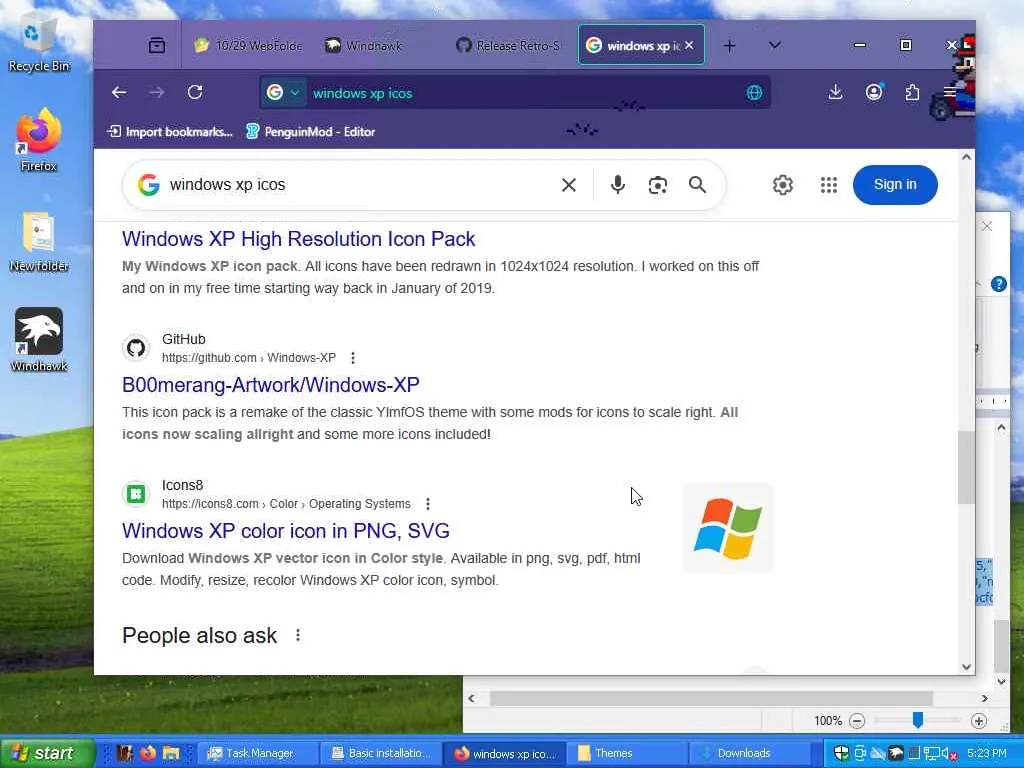
Task: Open the new tab plus button
Action: click(729, 46)
